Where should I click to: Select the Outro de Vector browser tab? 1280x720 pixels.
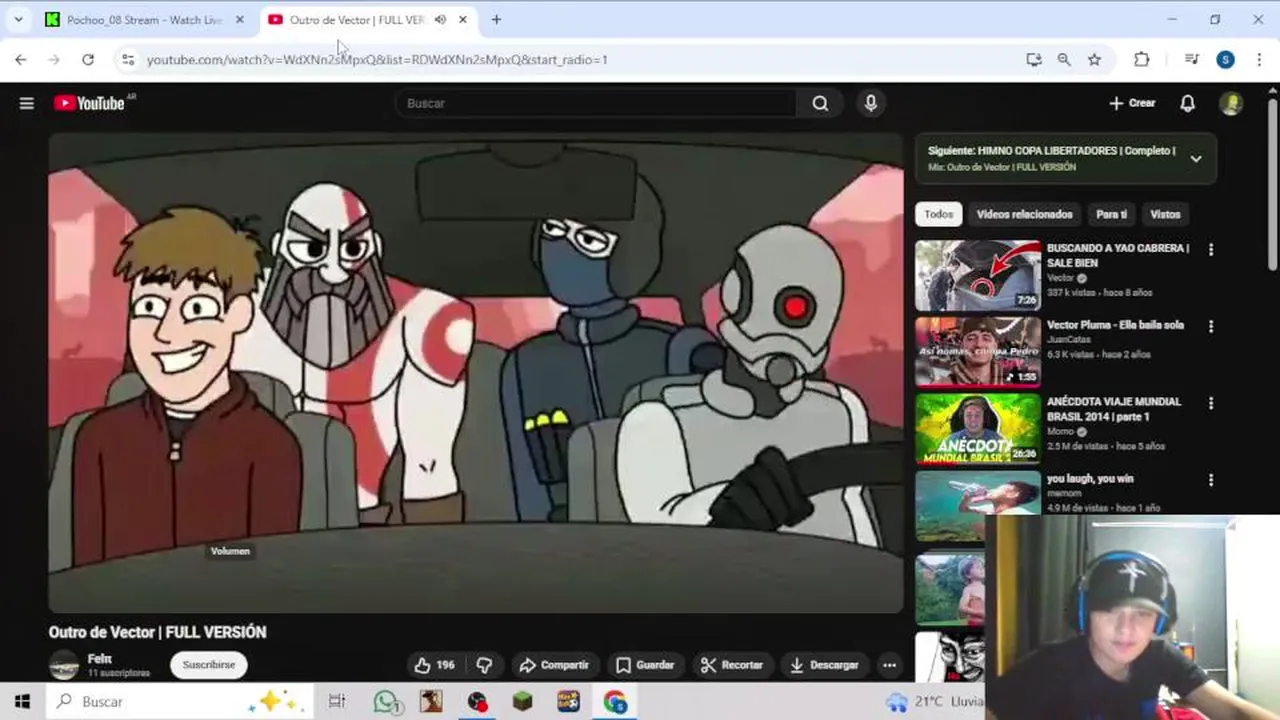coord(358,19)
